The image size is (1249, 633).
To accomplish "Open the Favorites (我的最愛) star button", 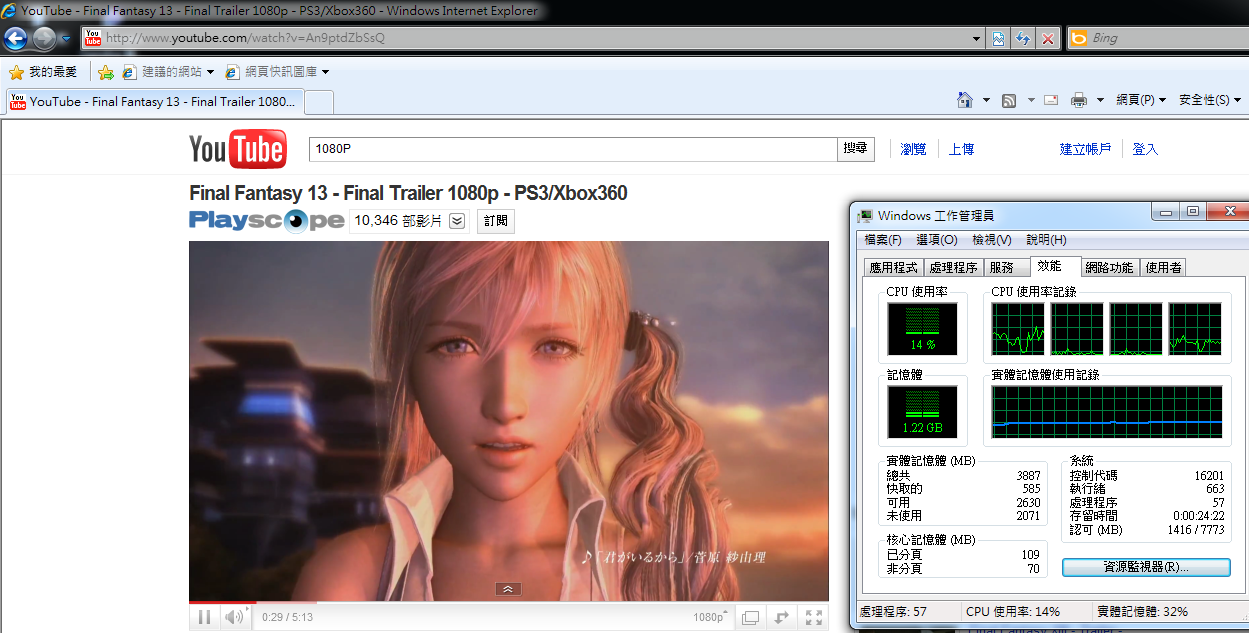I will tap(43, 72).
